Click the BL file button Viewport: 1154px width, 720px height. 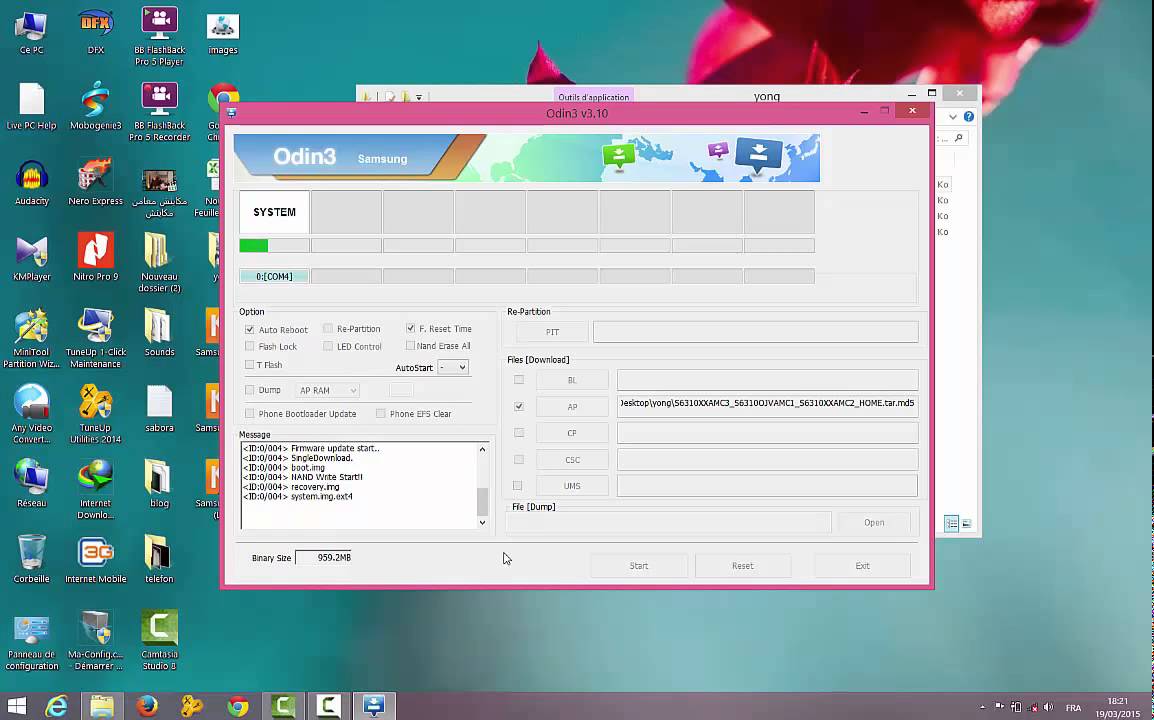pos(572,380)
